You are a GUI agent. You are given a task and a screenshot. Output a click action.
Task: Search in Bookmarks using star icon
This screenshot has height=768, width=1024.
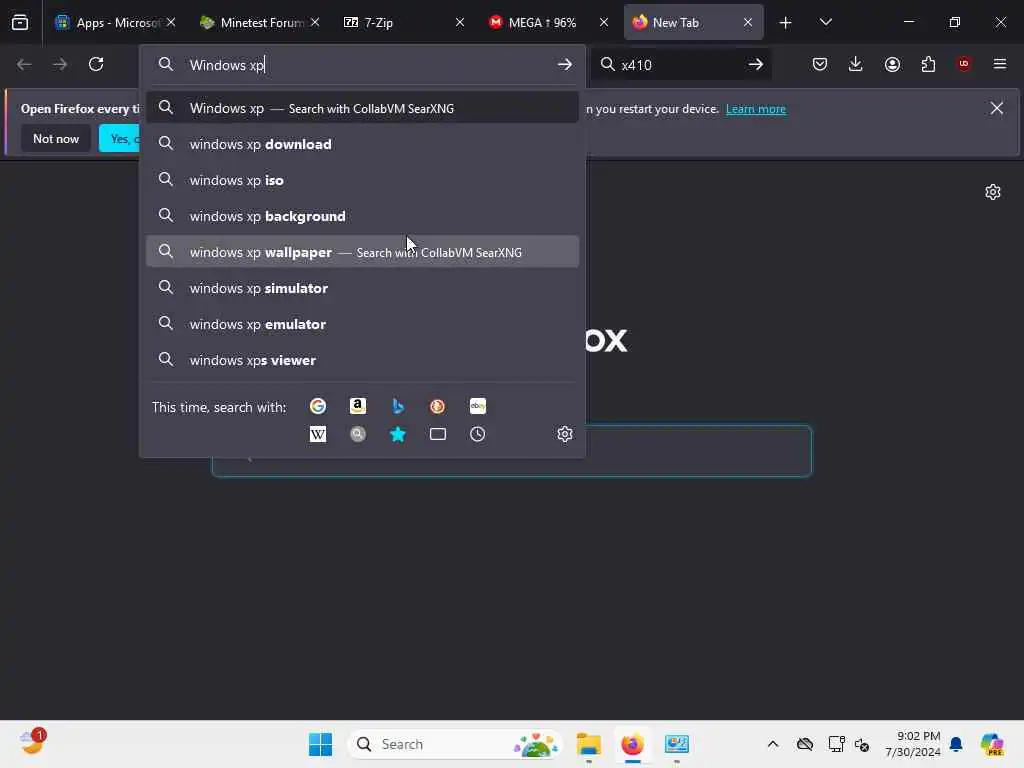click(398, 434)
